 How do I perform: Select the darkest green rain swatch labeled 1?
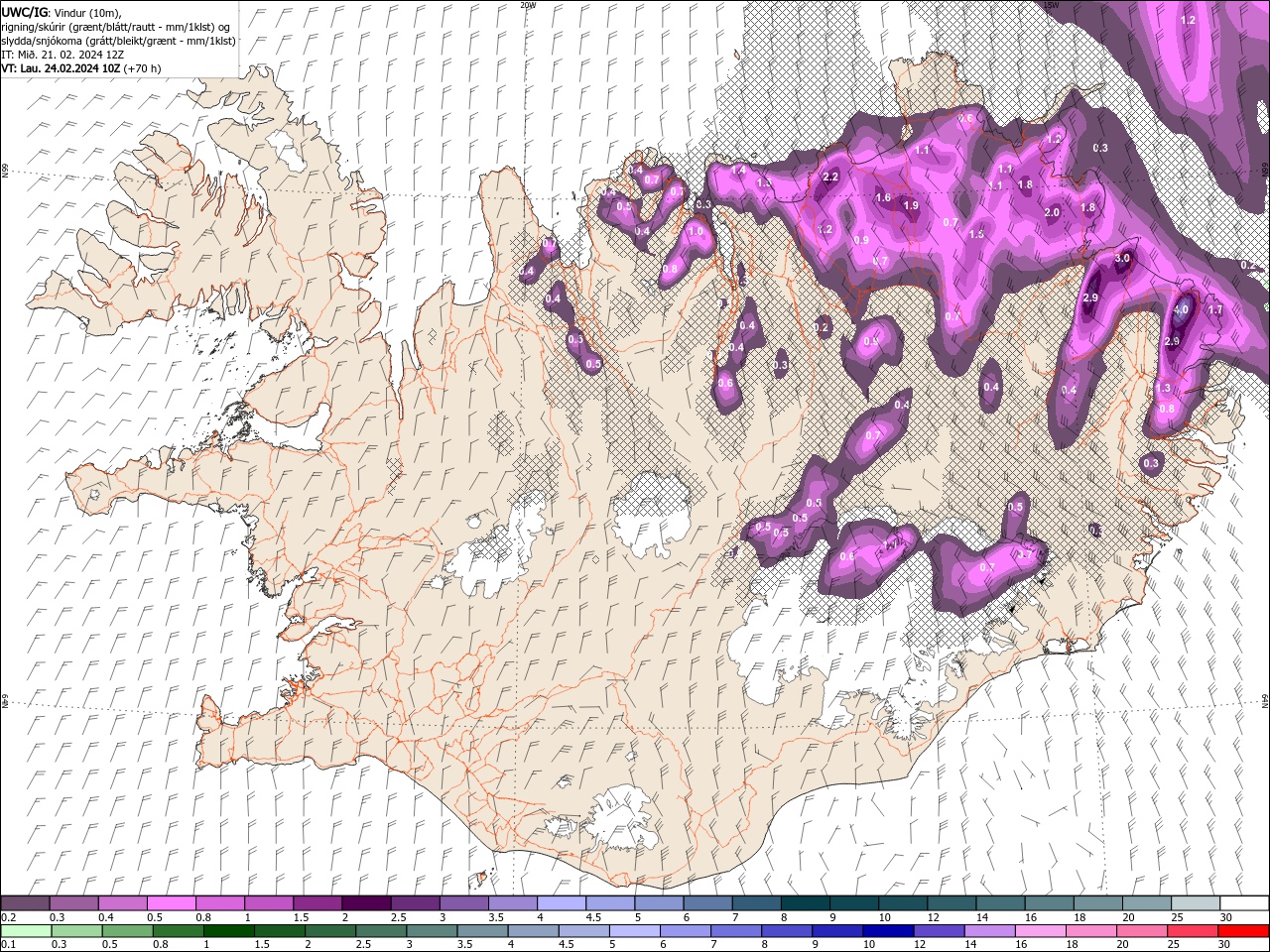pyautogui.click(x=228, y=931)
